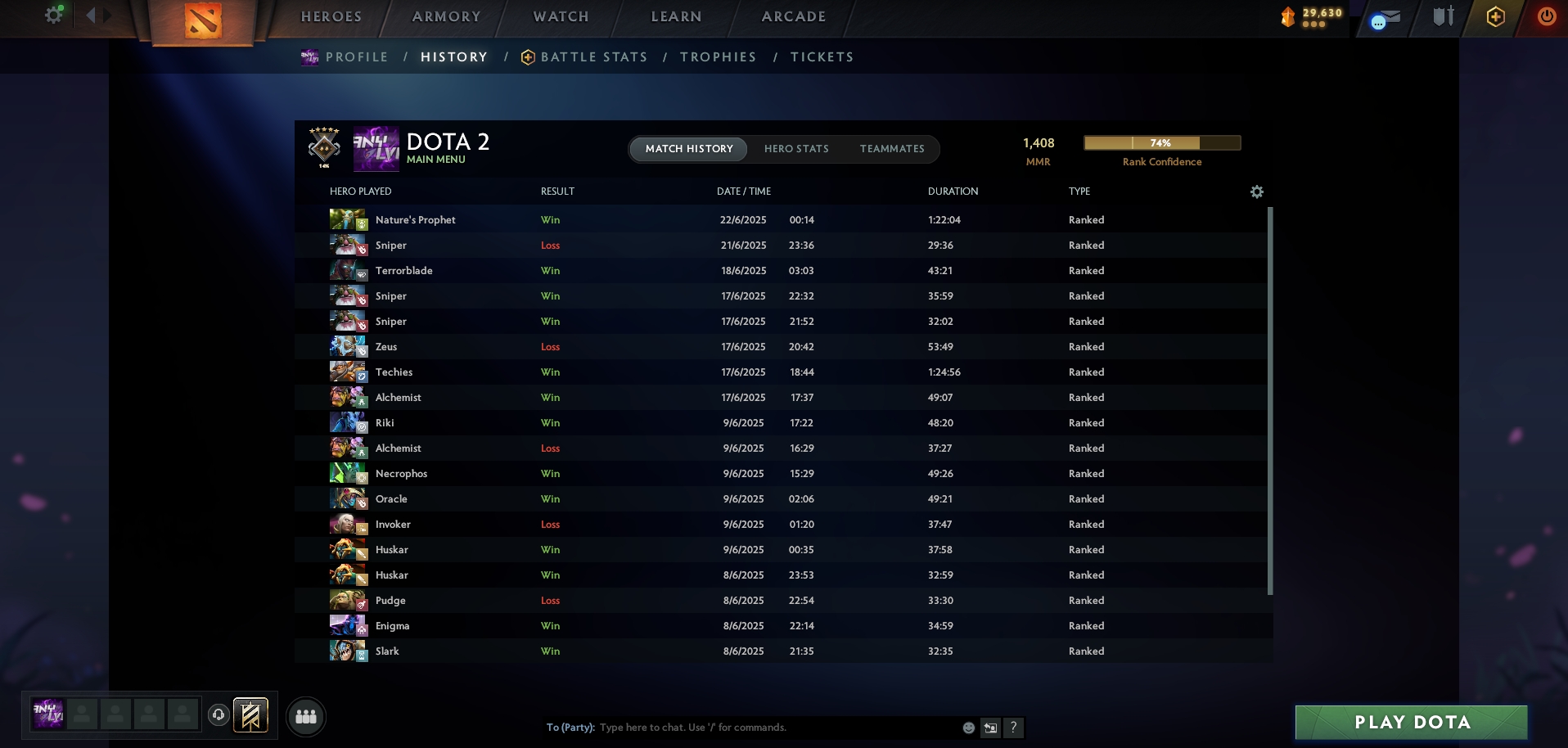This screenshot has width=1568, height=748.
Task: Open the Techies match lasting 1:24:56
Action: pos(781,372)
